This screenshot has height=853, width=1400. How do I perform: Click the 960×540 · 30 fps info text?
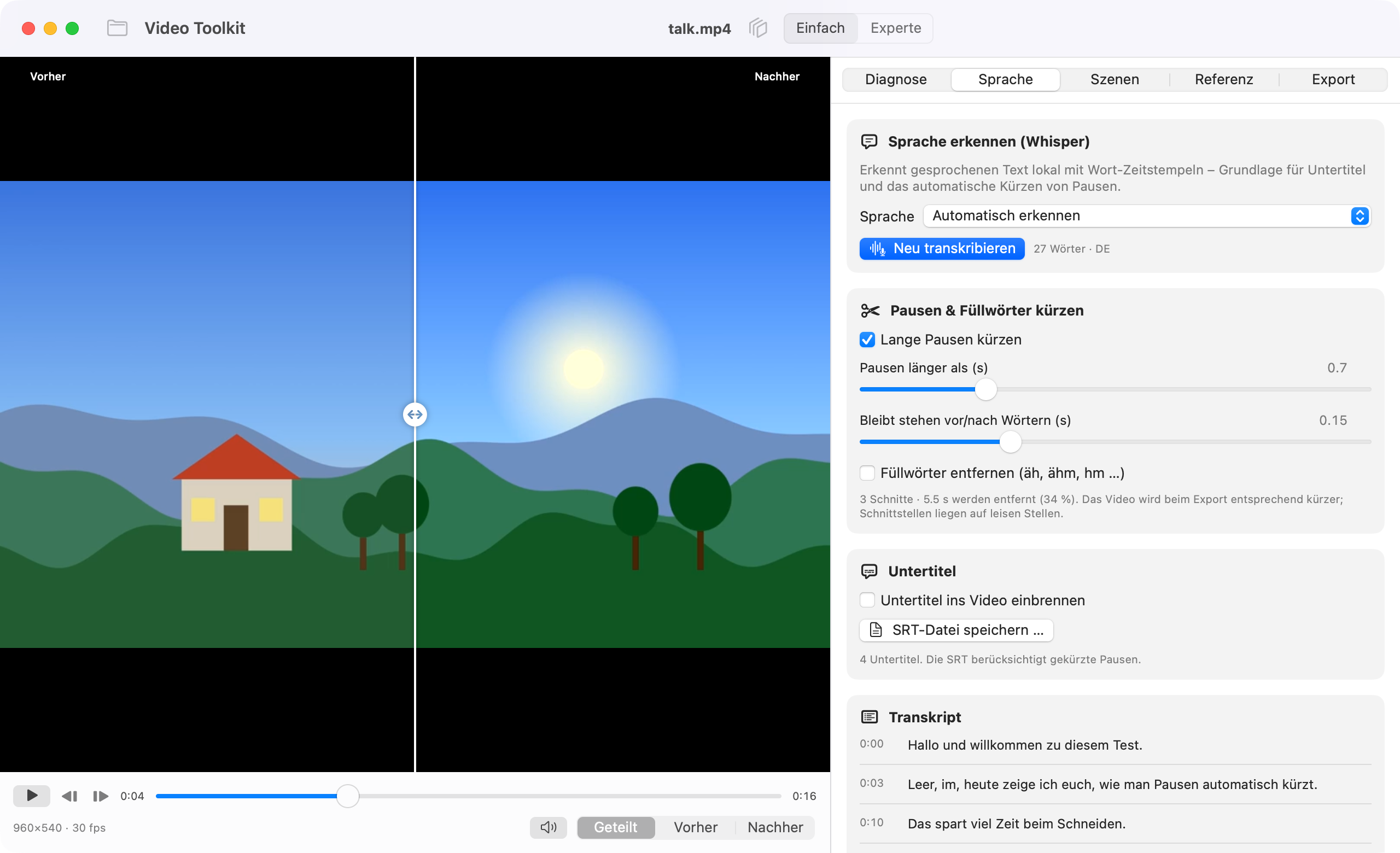tap(60, 827)
